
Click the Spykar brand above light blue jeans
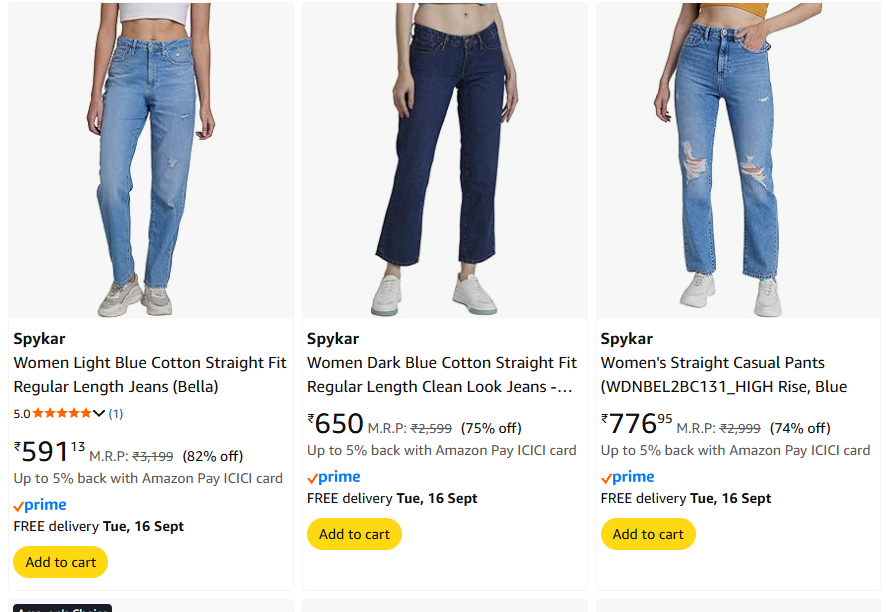pos(39,338)
